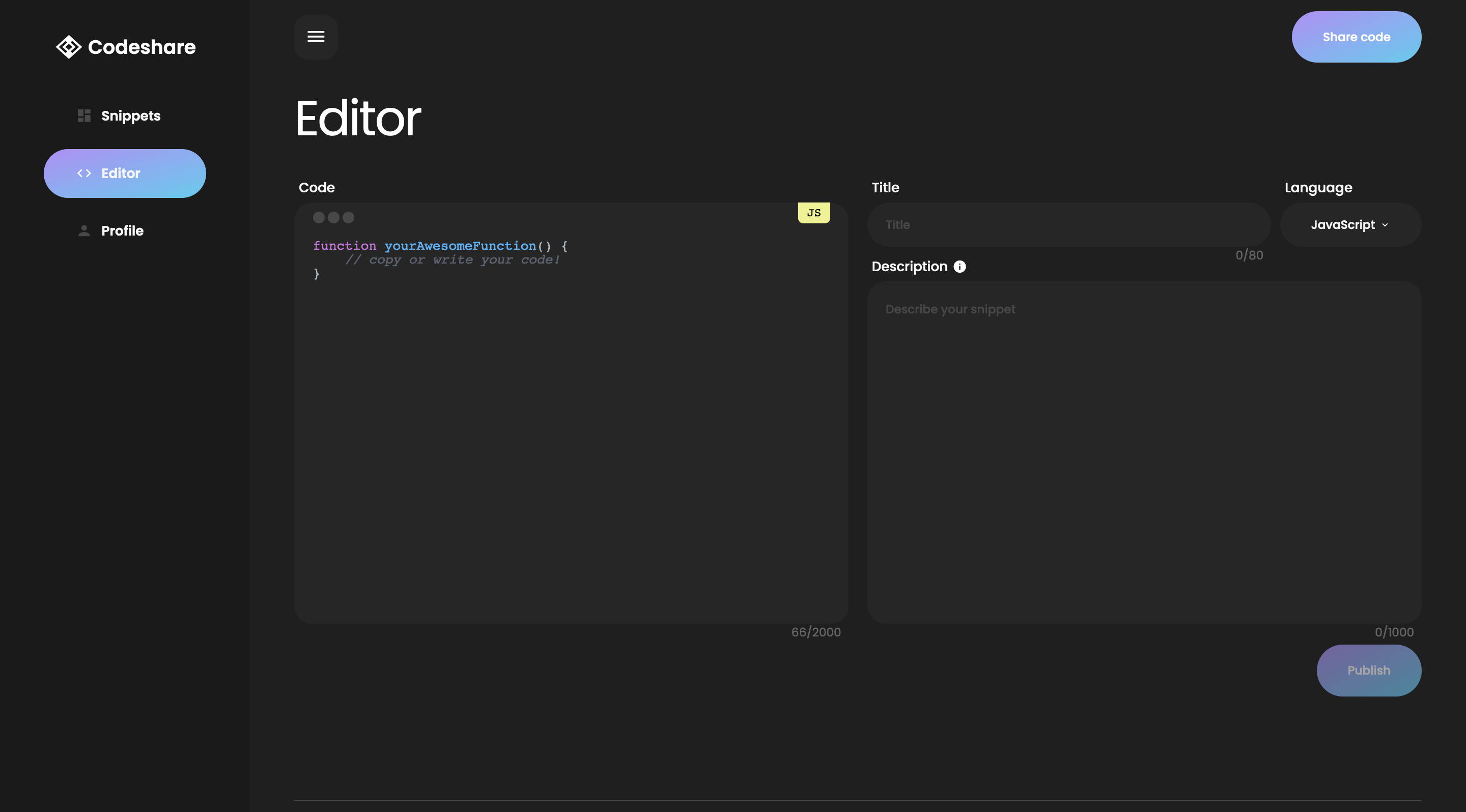Click the second traffic-light dot in the editor

coord(333,217)
